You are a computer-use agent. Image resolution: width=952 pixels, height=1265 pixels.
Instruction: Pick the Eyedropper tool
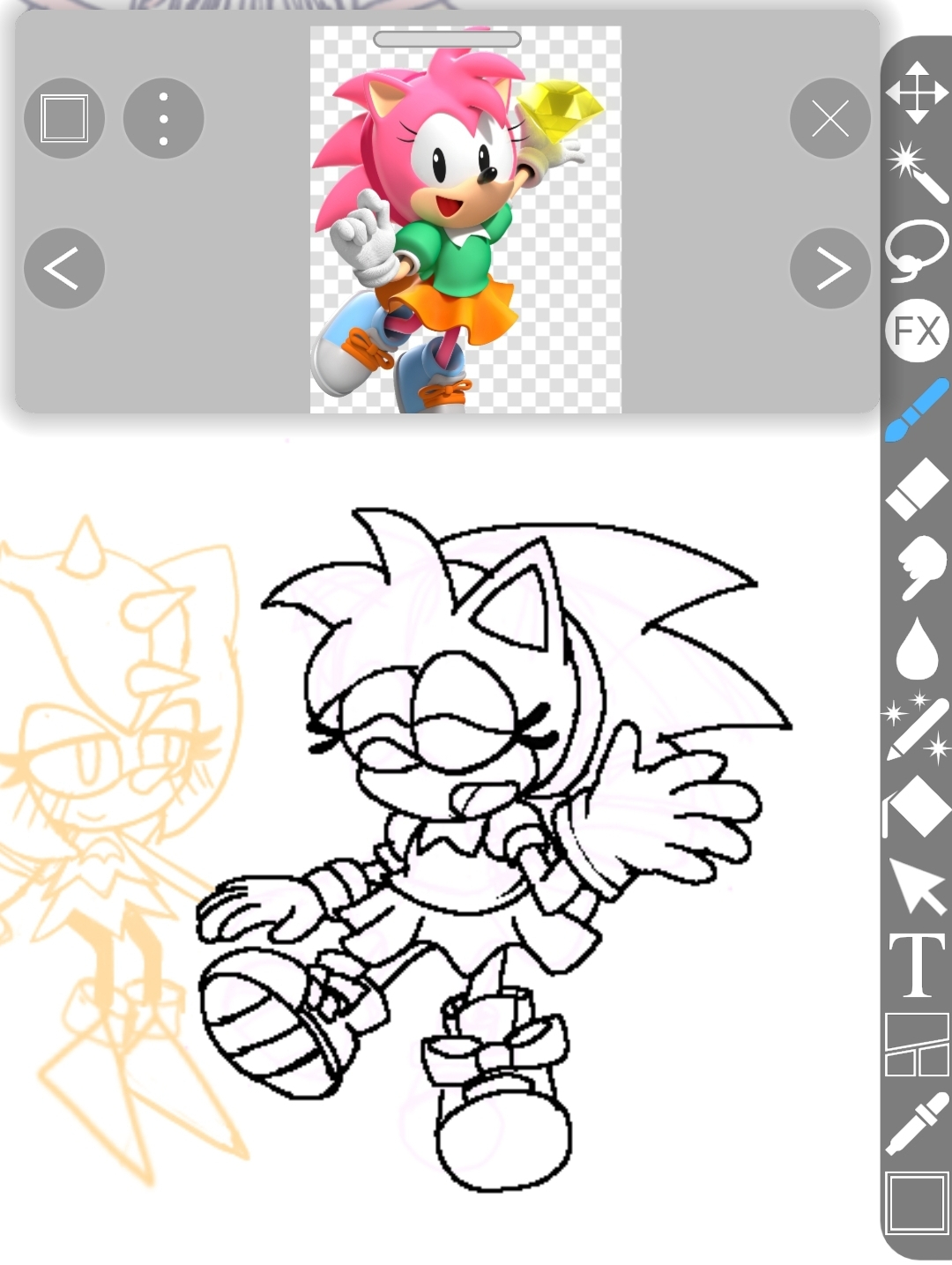[917, 1124]
